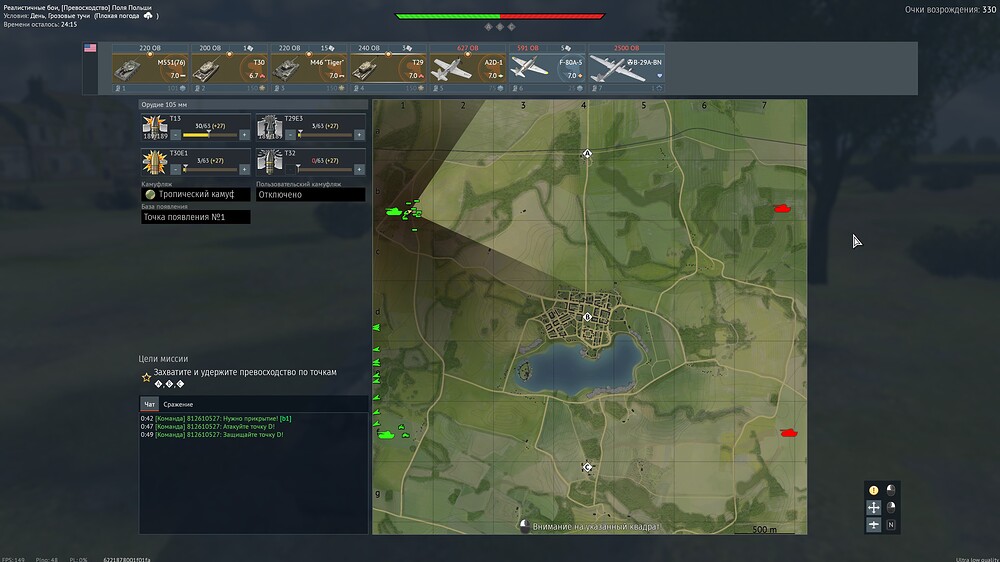Increase T13 shell count with plus
The width and height of the screenshot is (1000, 562).
(x=244, y=134)
